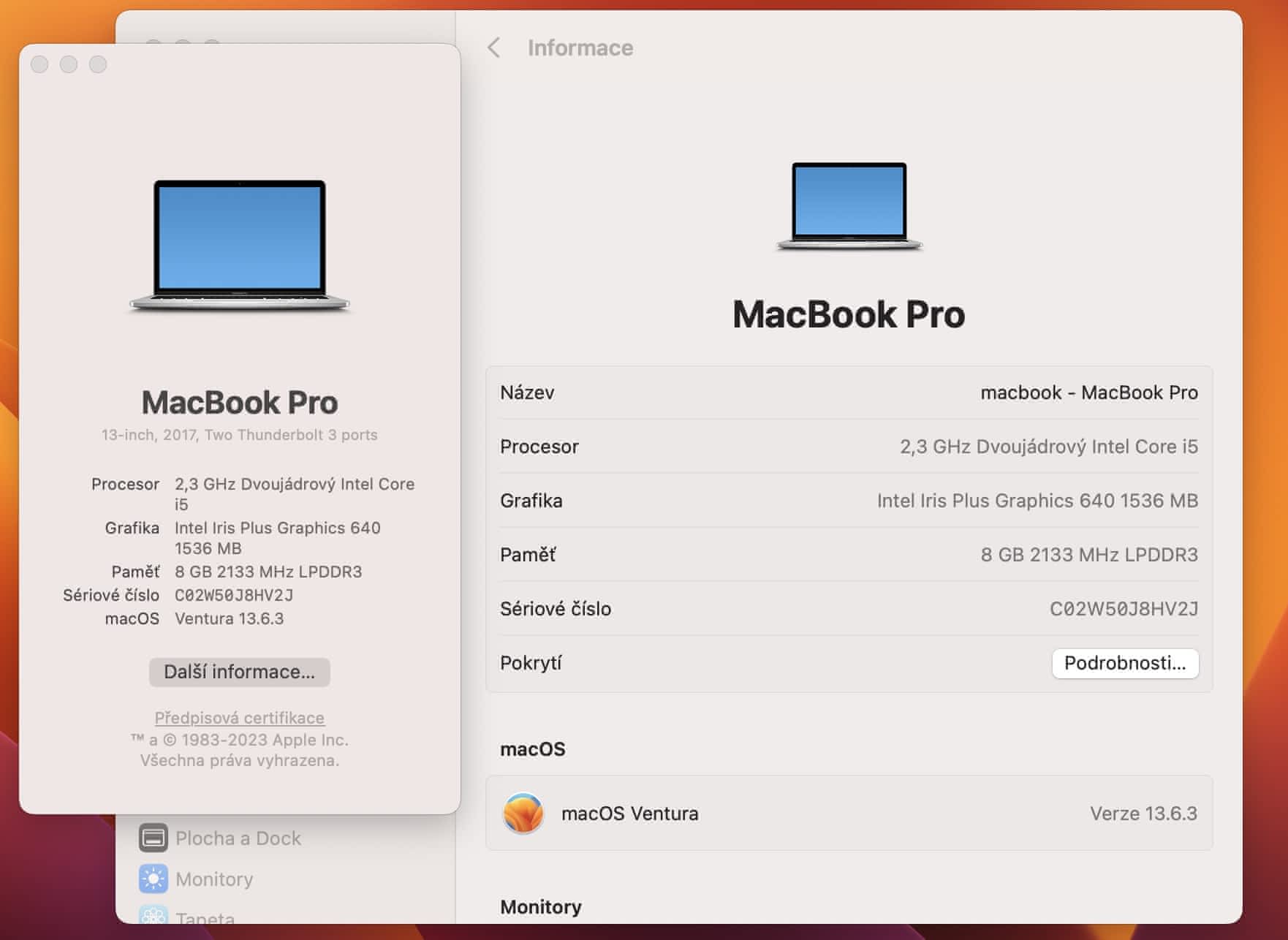Go back using the chevron beside Informace
The image size is (1288, 940).
494,48
